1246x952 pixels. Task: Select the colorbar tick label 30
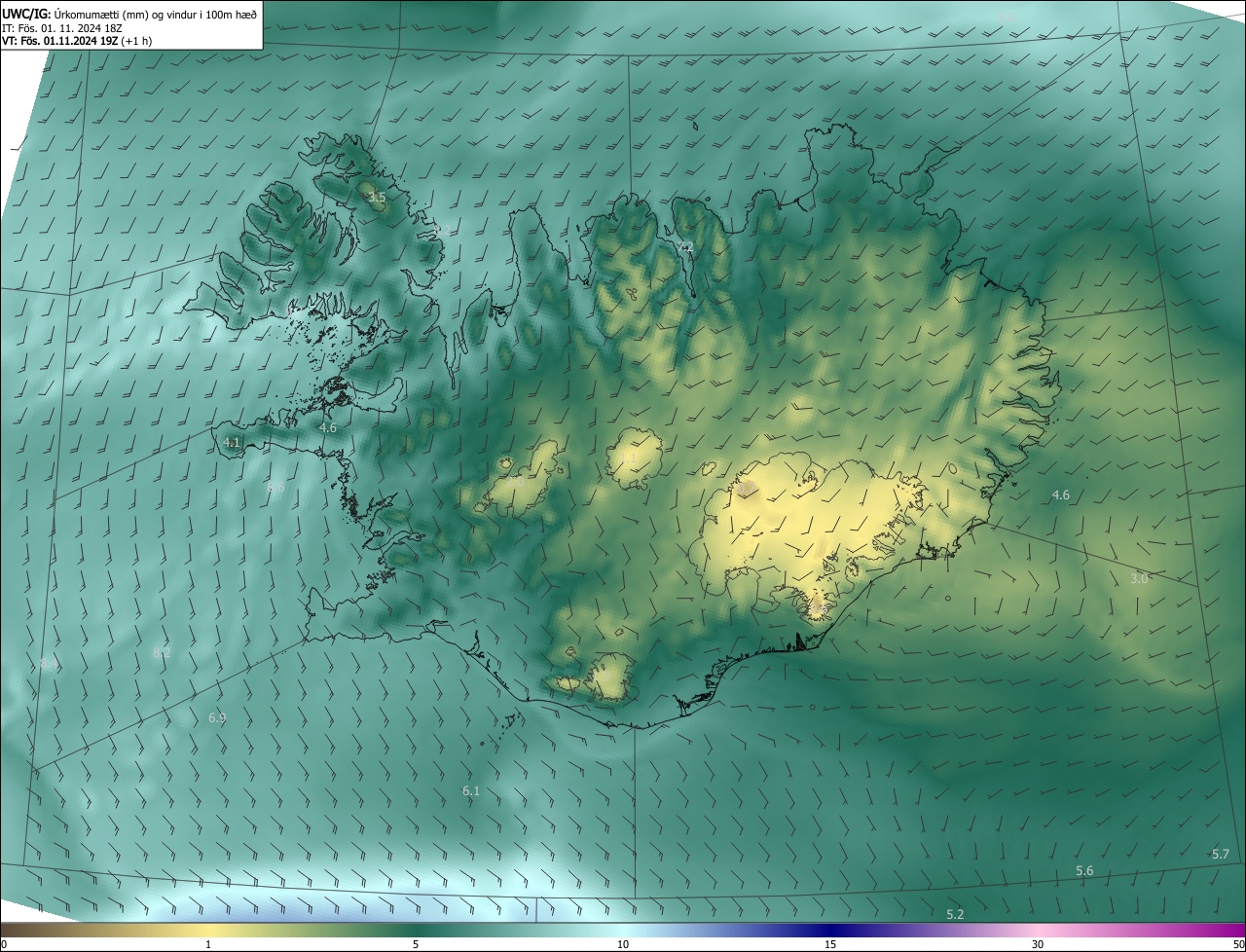click(x=1038, y=945)
